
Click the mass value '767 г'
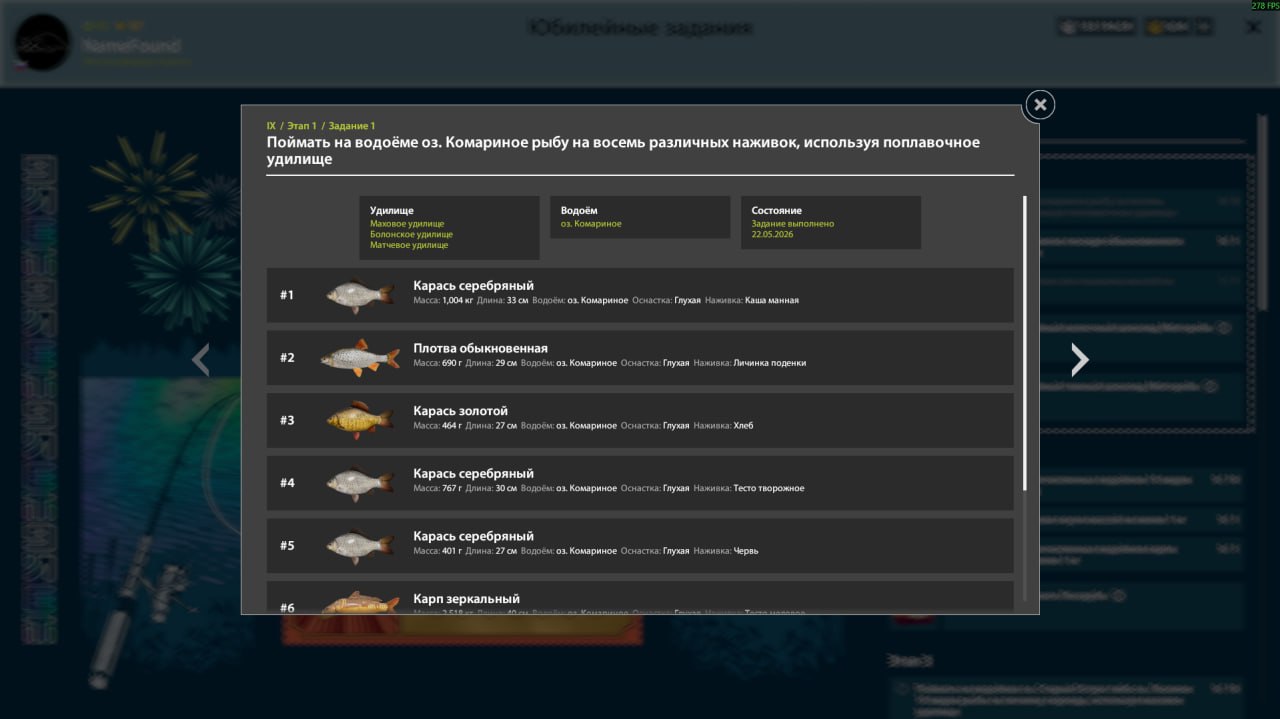click(x=452, y=488)
